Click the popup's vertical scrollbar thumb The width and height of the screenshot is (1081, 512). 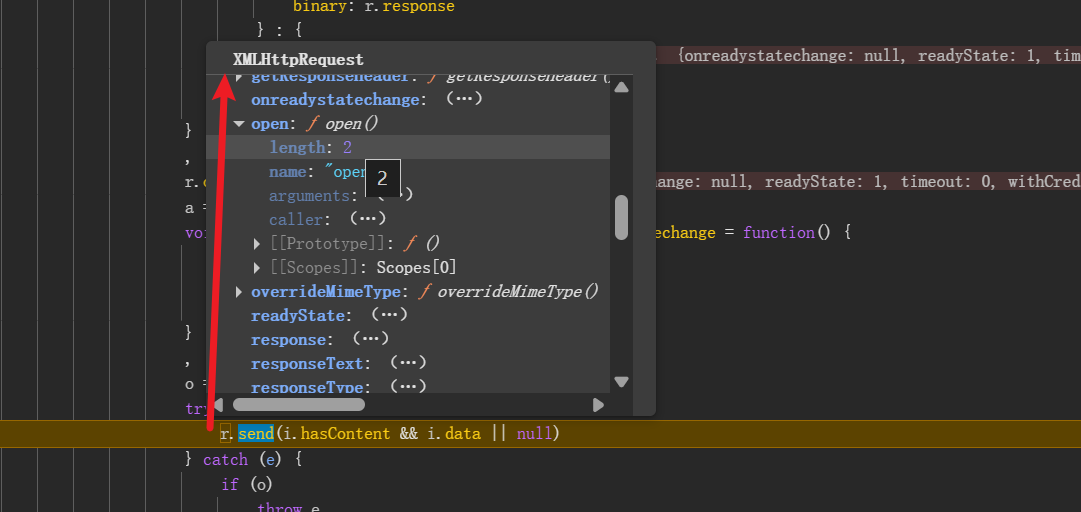[x=621, y=217]
